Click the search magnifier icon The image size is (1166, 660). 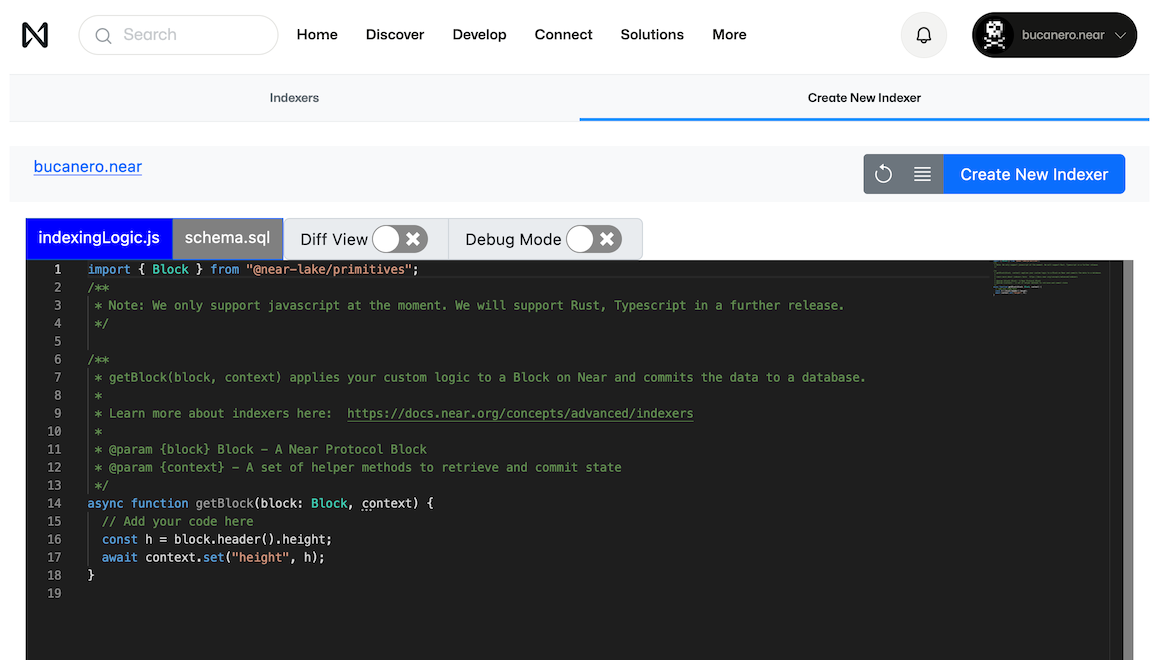tap(103, 36)
